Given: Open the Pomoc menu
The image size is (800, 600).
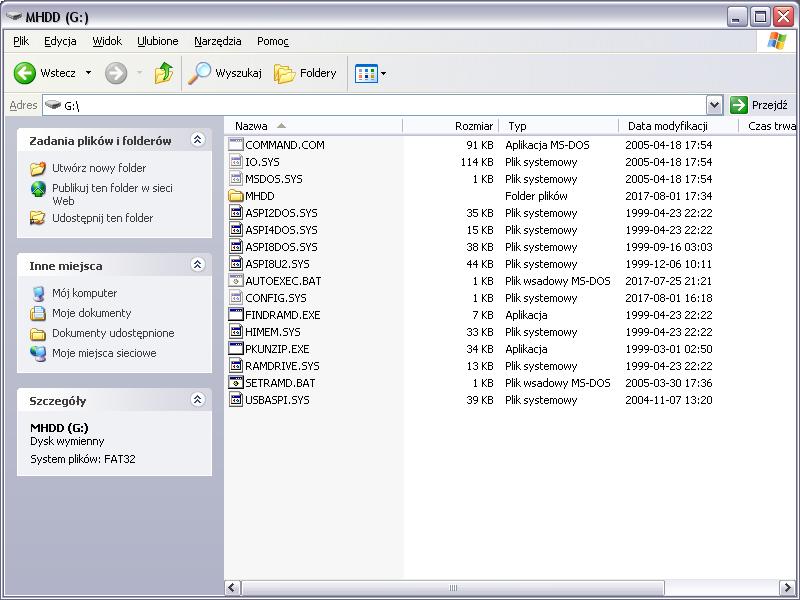Looking at the screenshot, I should [273, 41].
